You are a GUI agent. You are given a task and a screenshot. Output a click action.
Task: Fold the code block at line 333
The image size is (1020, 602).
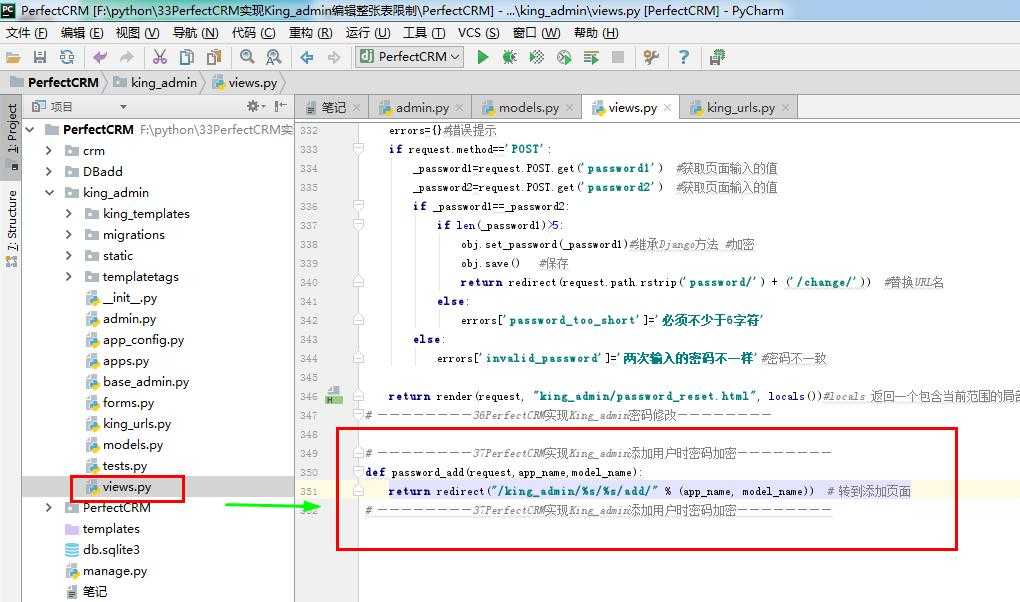pos(358,149)
